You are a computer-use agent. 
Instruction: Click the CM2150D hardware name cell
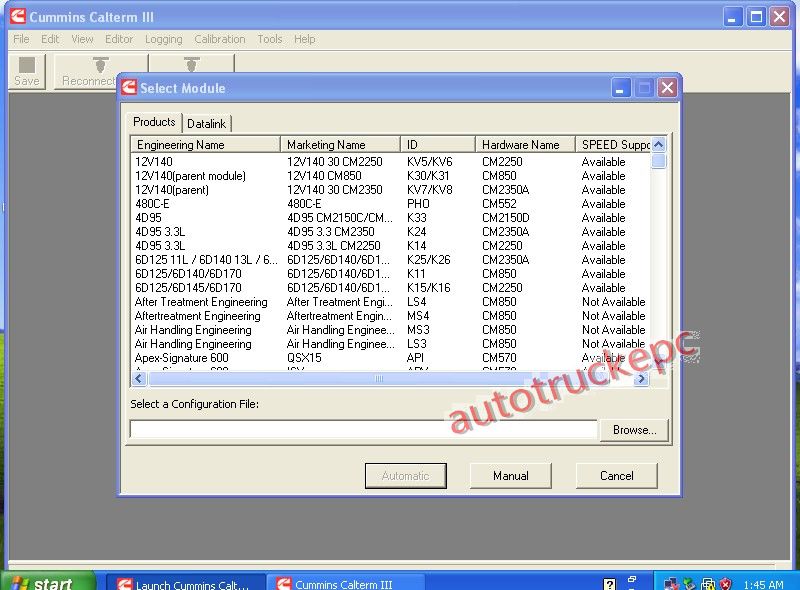point(506,218)
